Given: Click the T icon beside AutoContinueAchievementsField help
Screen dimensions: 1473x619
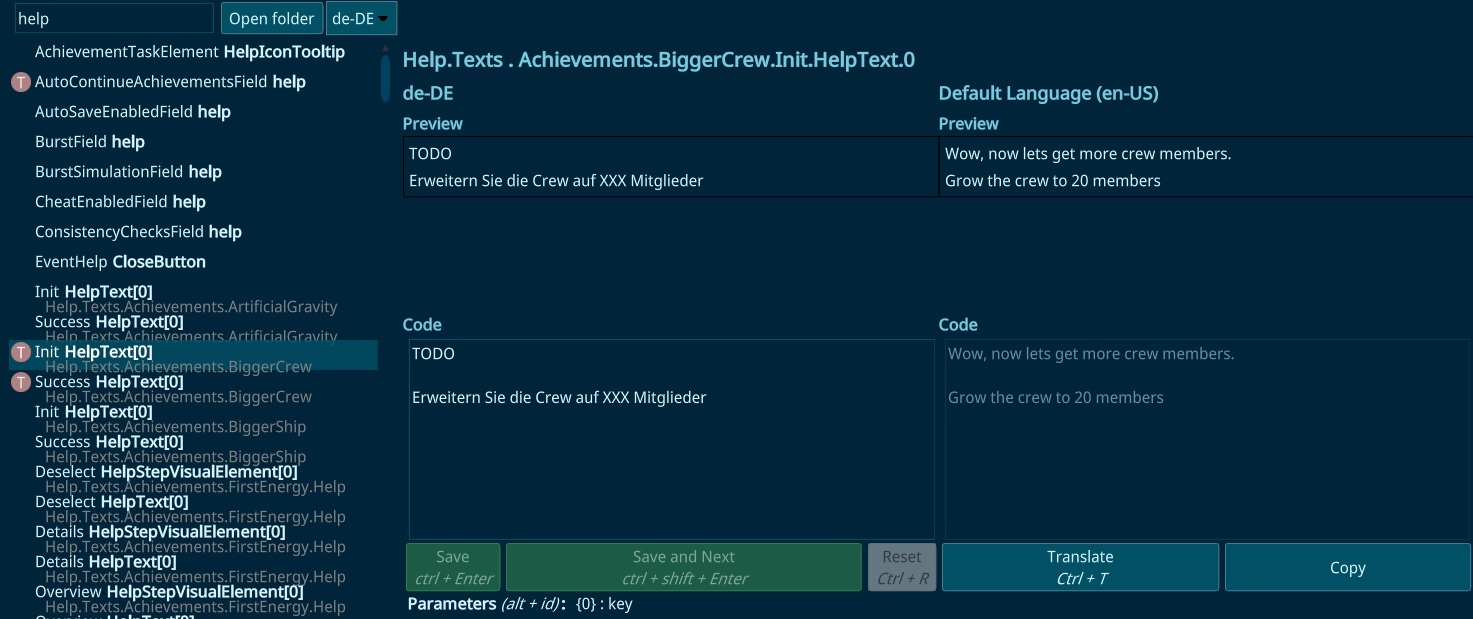Looking at the screenshot, I should point(20,82).
